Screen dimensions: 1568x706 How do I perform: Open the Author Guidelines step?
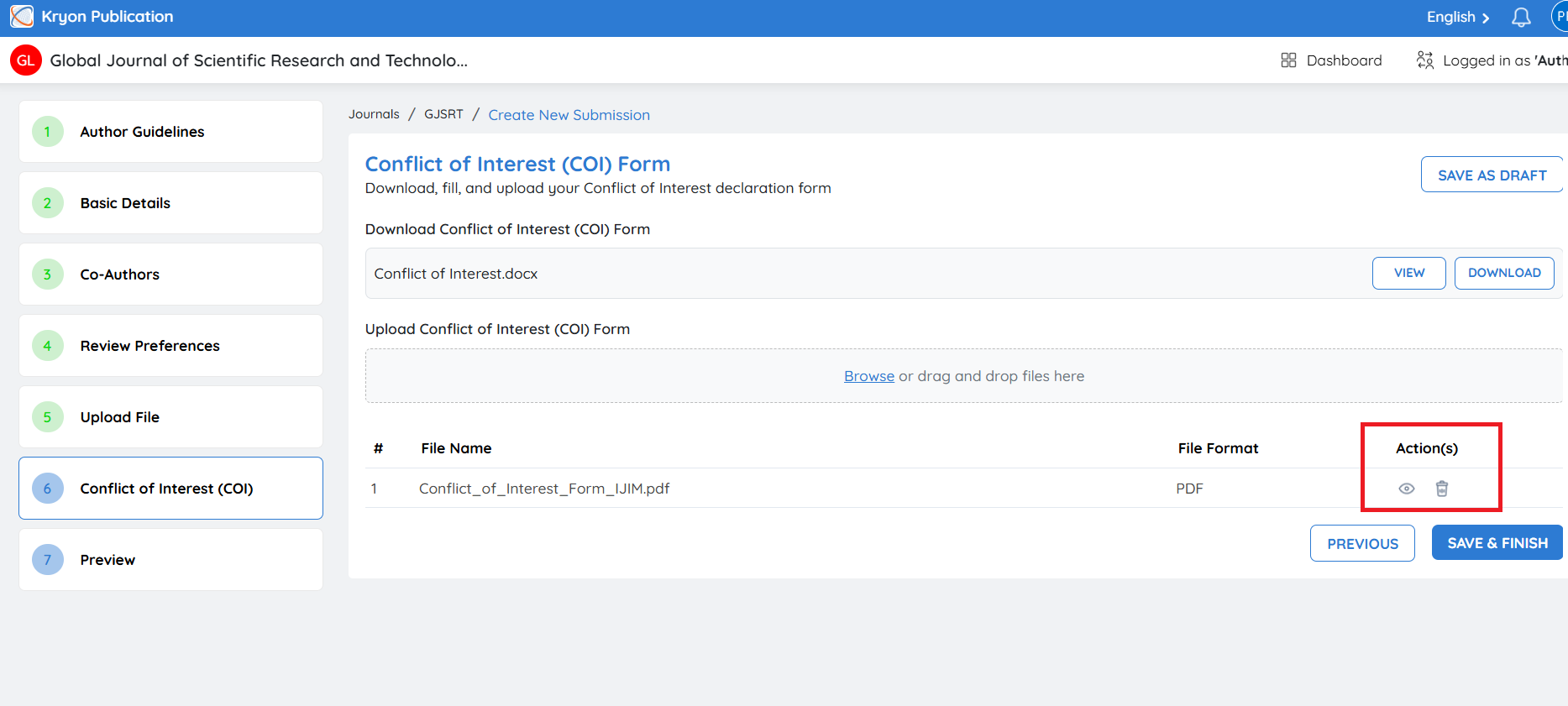coord(170,132)
